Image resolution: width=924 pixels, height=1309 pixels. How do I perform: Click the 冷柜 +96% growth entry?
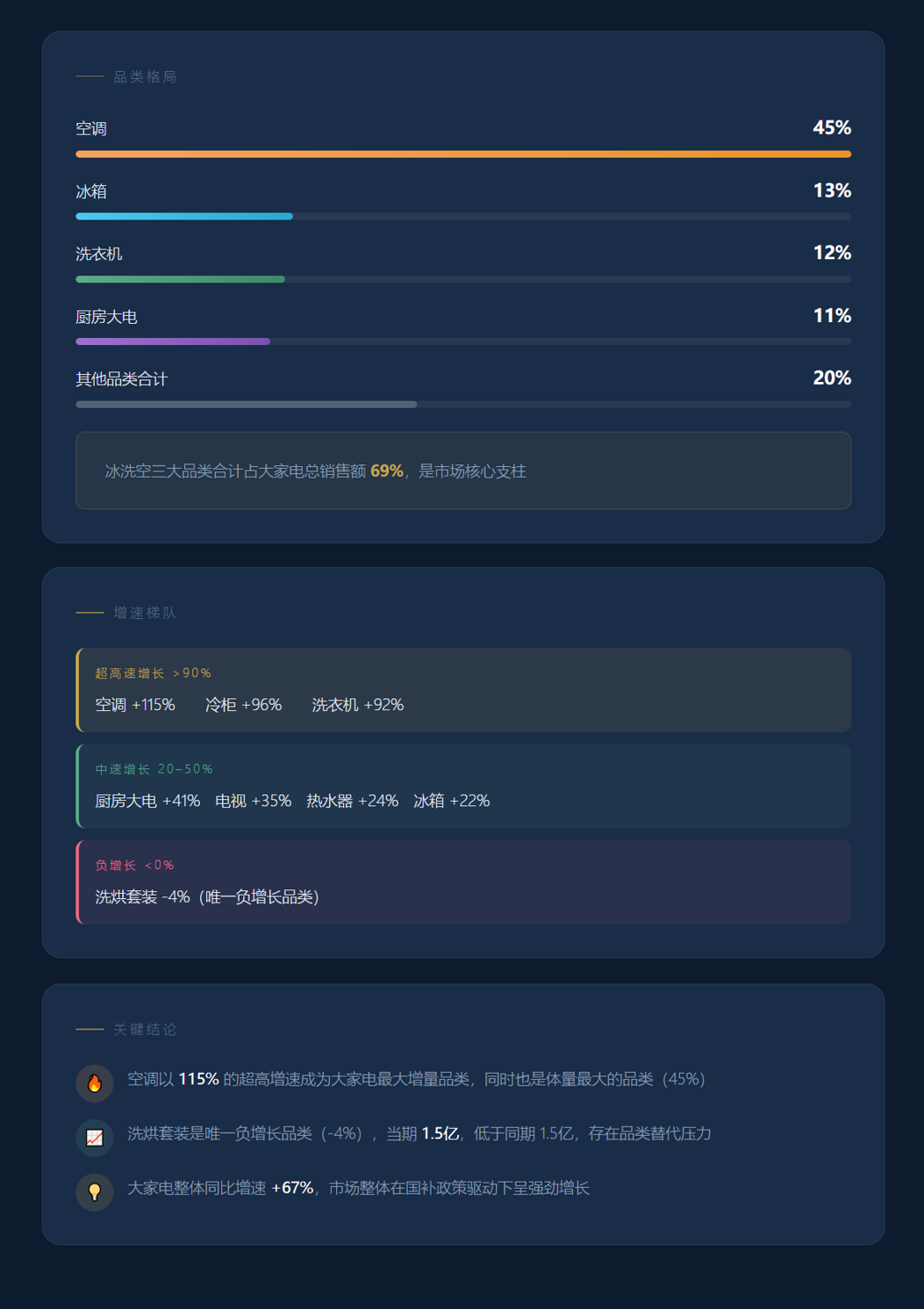click(x=243, y=705)
